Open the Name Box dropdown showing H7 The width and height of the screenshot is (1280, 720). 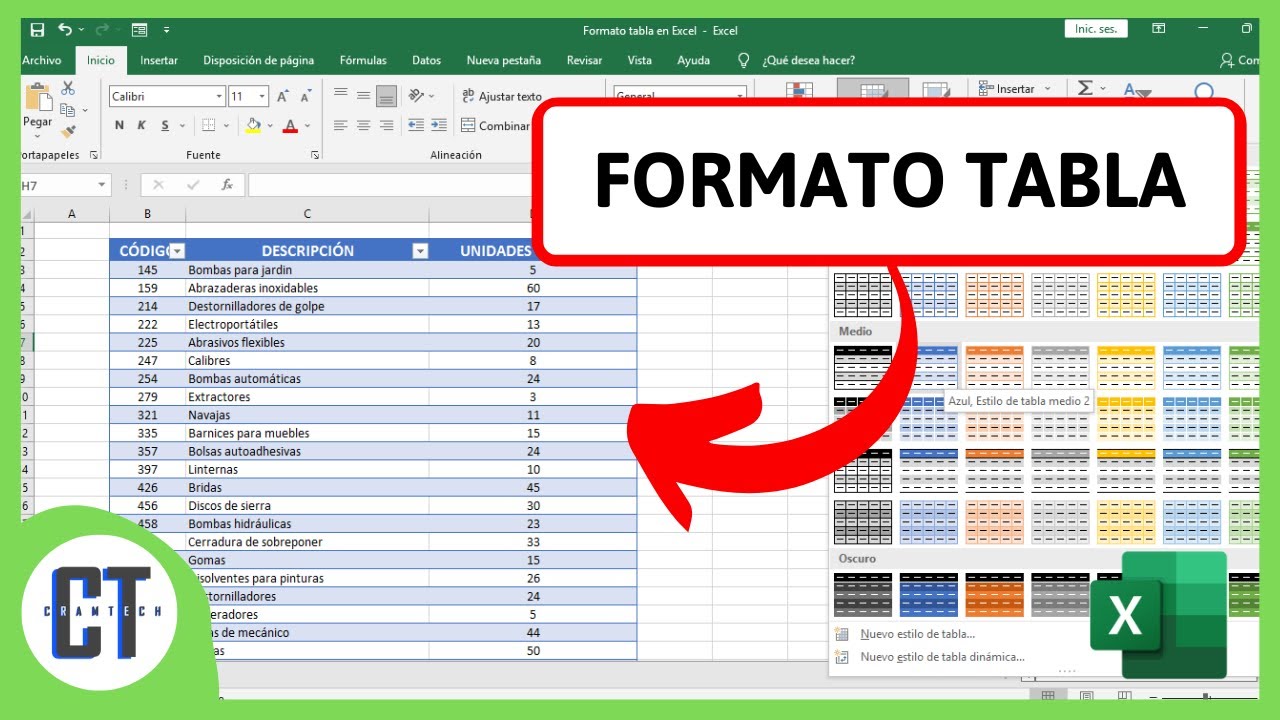pos(102,185)
